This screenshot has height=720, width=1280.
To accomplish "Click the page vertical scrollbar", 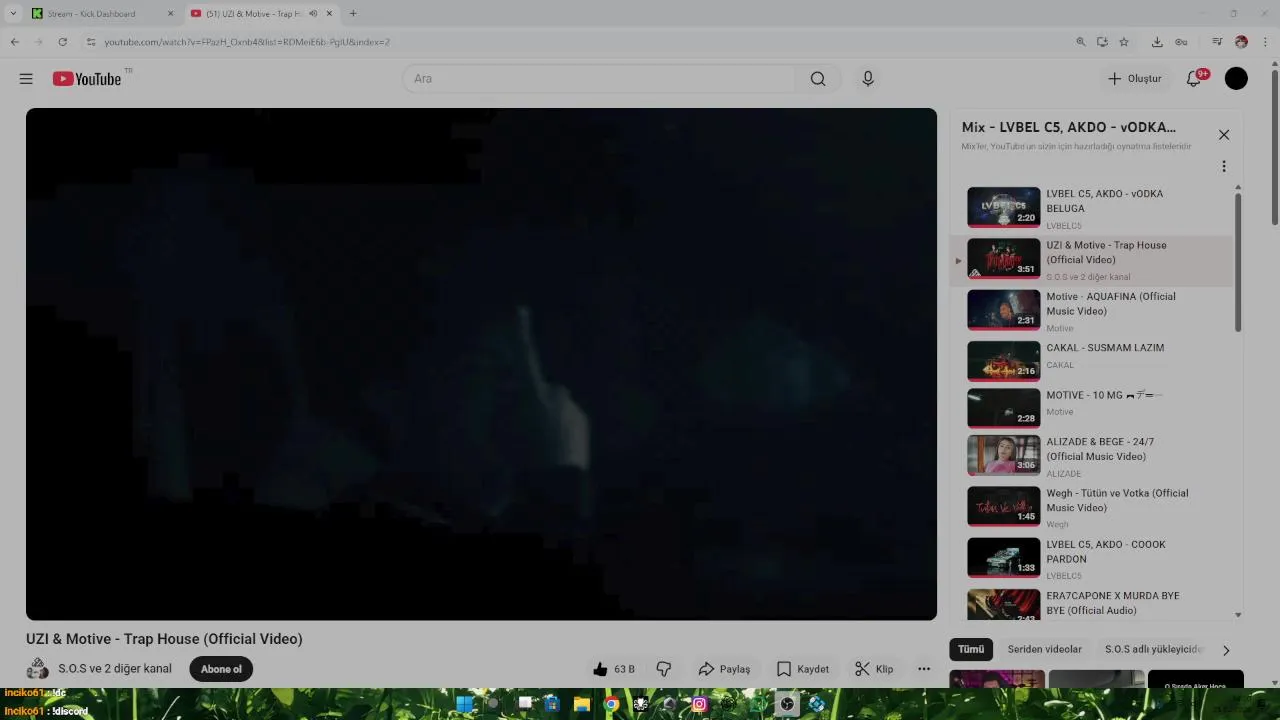I will click(x=1274, y=145).
